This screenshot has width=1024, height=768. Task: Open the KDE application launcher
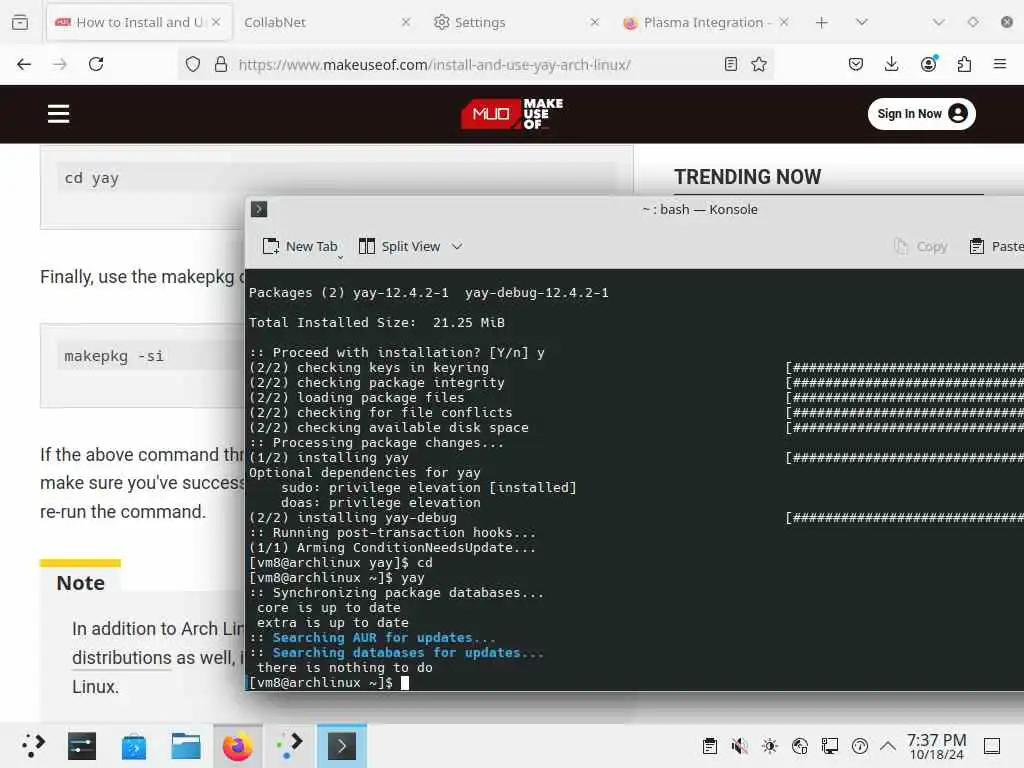tap(33, 746)
